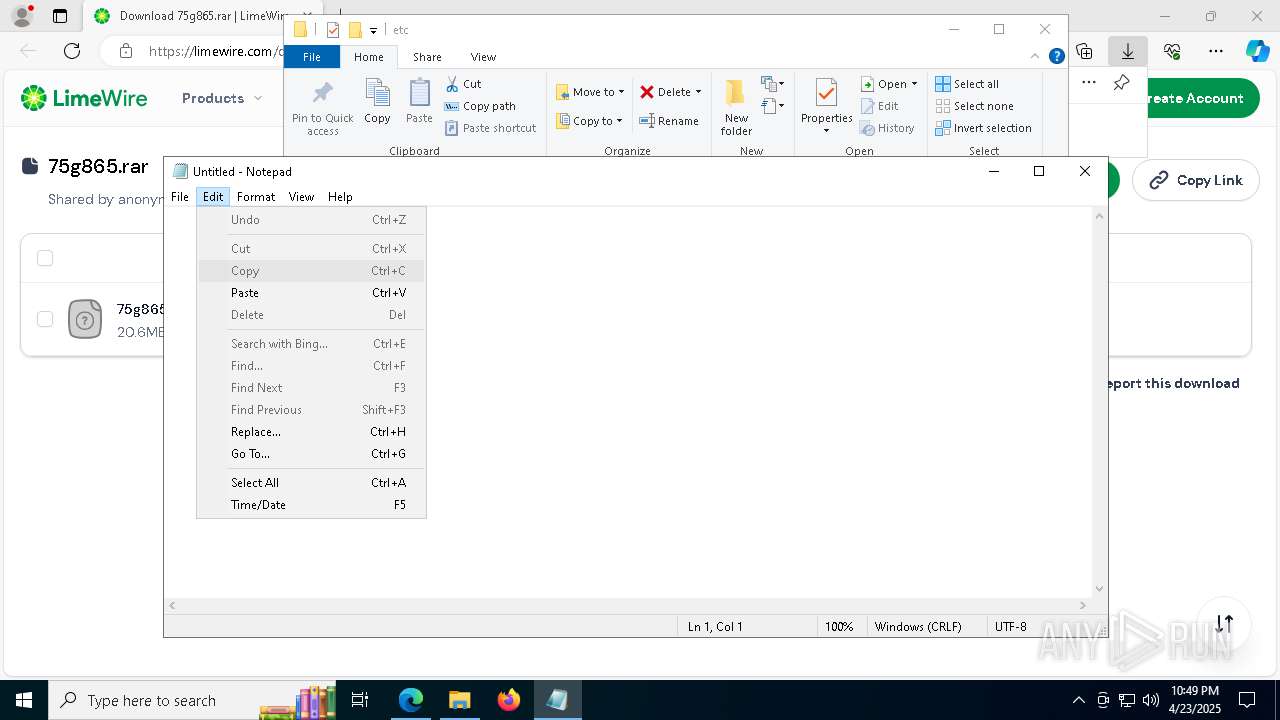Image resolution: width=1280 pixels, height=720 pixels.
Task: Click Copy path in Explorer ribbon
Action: click(480, 106)
